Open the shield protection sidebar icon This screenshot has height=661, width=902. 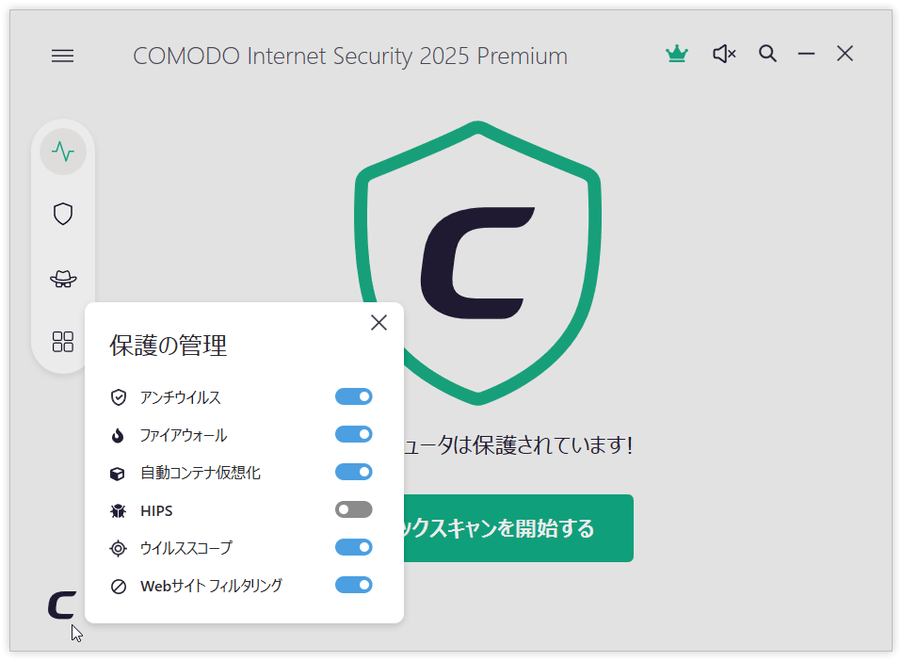point(63,214)
